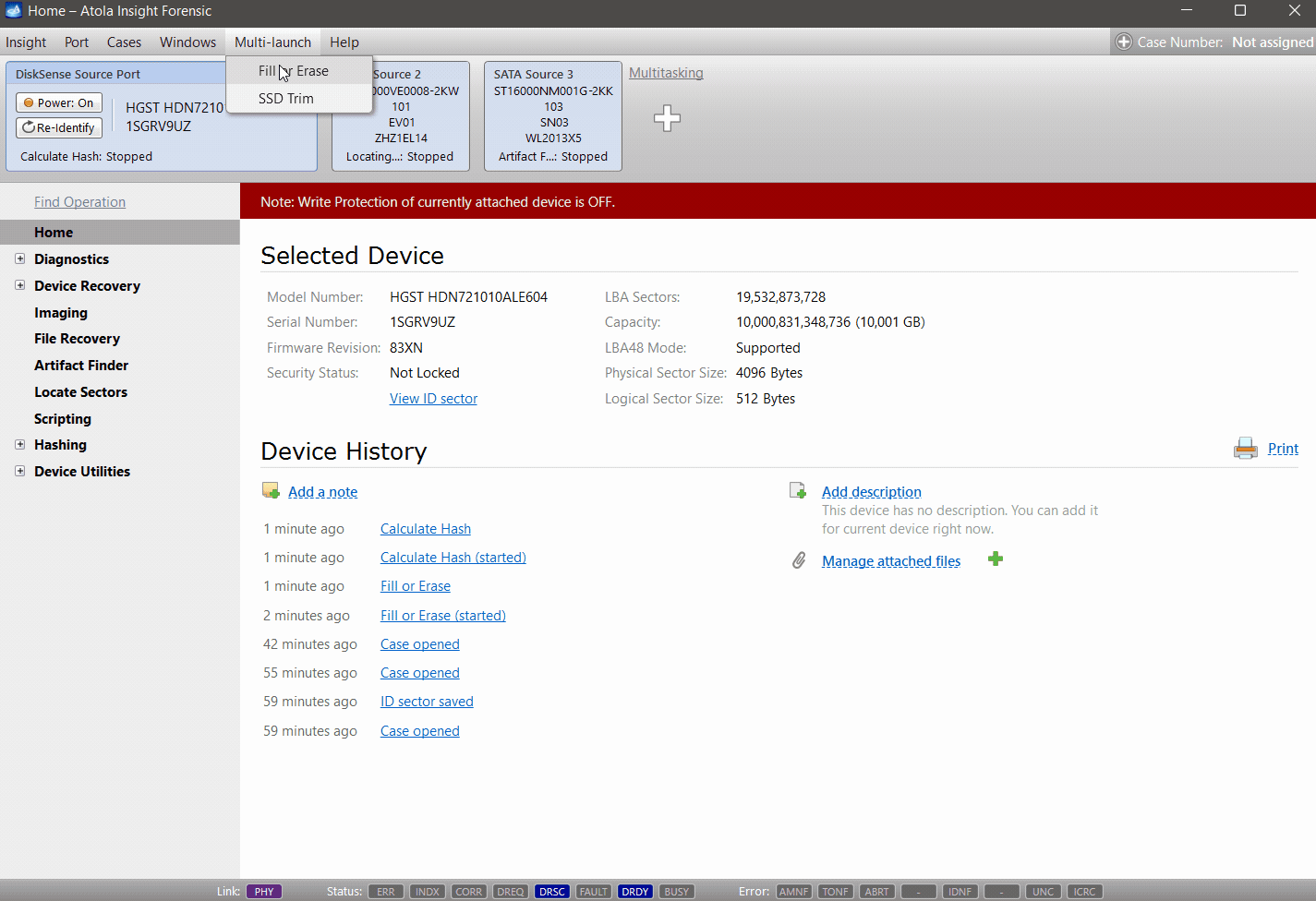Click the Add description link
Viewport: 1316px width, 901px height.
click(872, 492)
